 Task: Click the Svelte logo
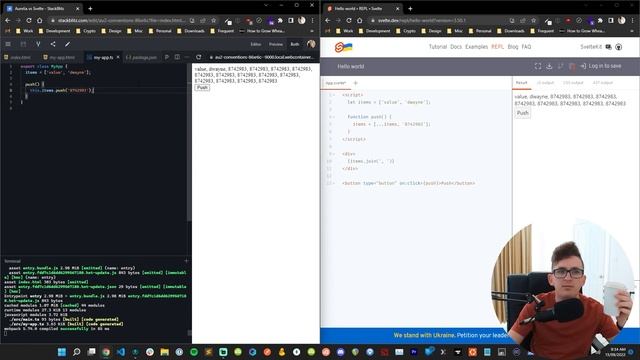coord(343,47)
